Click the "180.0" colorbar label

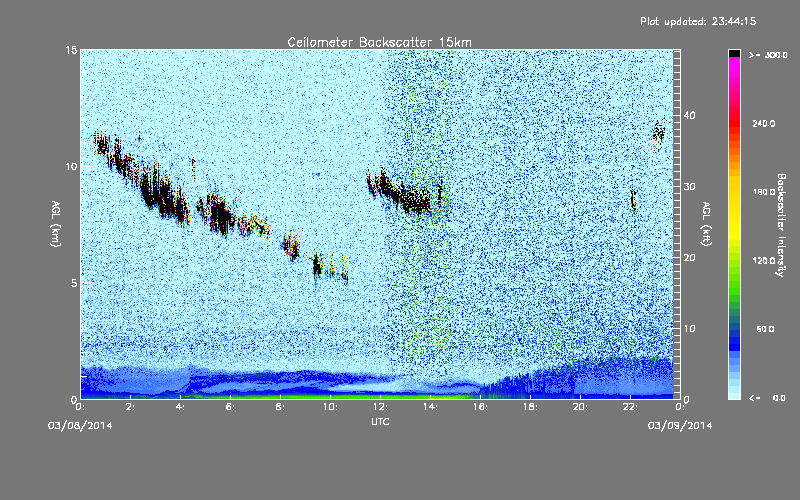tap(764, 192)
